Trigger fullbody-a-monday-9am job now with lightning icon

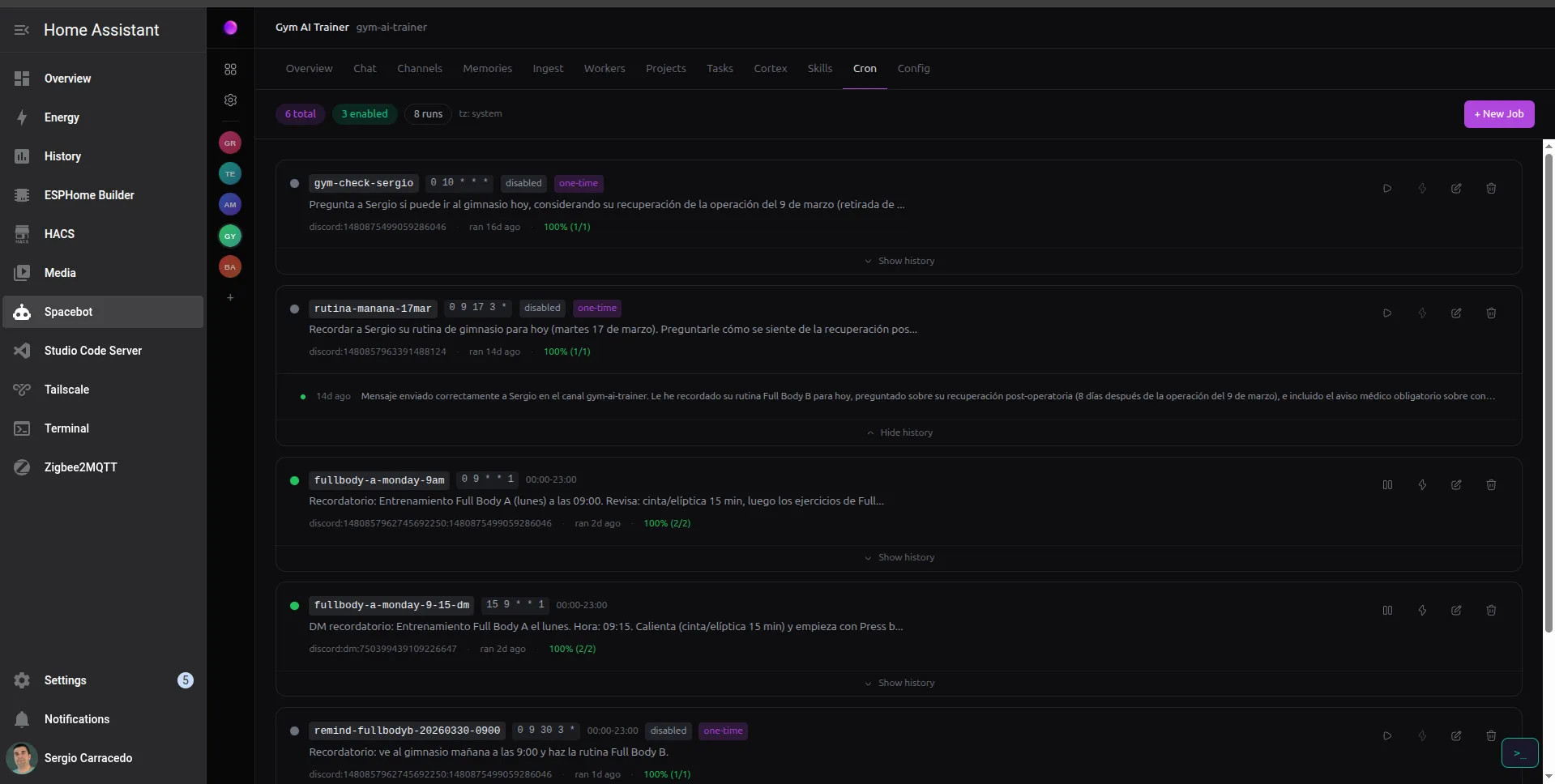[1421, 485]
